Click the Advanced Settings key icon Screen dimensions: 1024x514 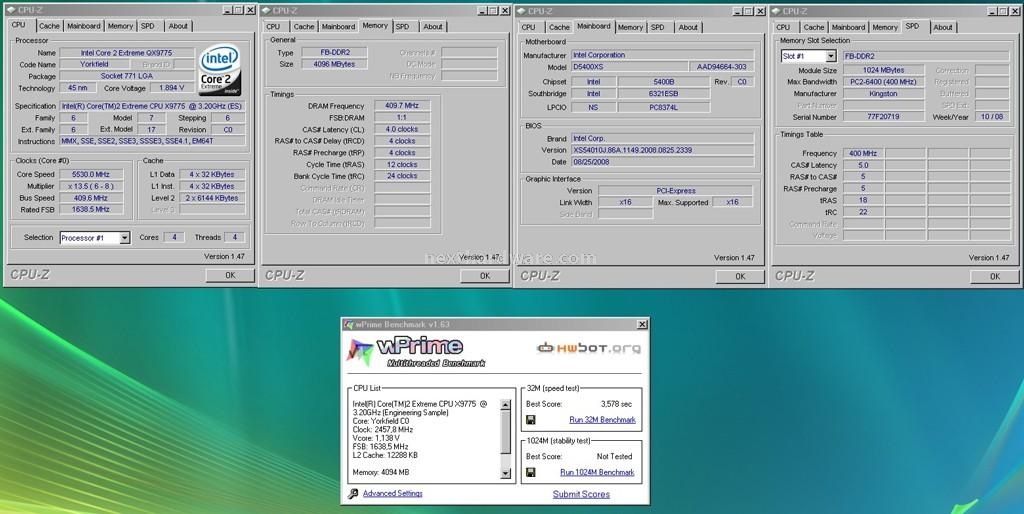353,494
